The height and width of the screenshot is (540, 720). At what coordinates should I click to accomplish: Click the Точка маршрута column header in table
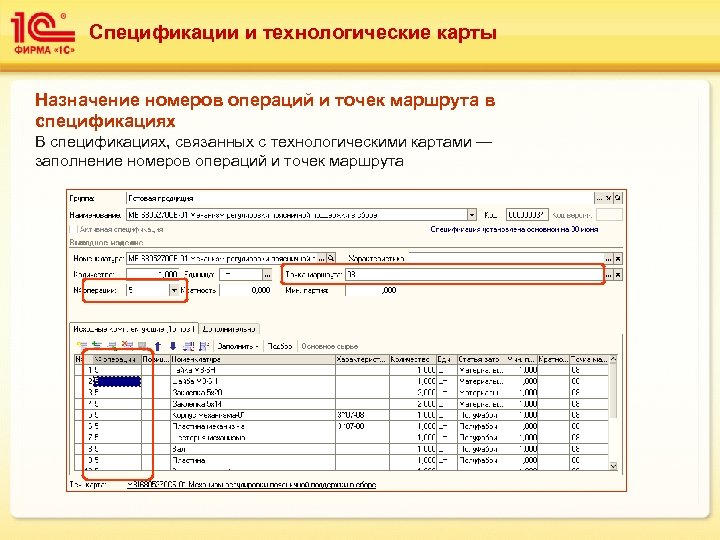(589, 359)
